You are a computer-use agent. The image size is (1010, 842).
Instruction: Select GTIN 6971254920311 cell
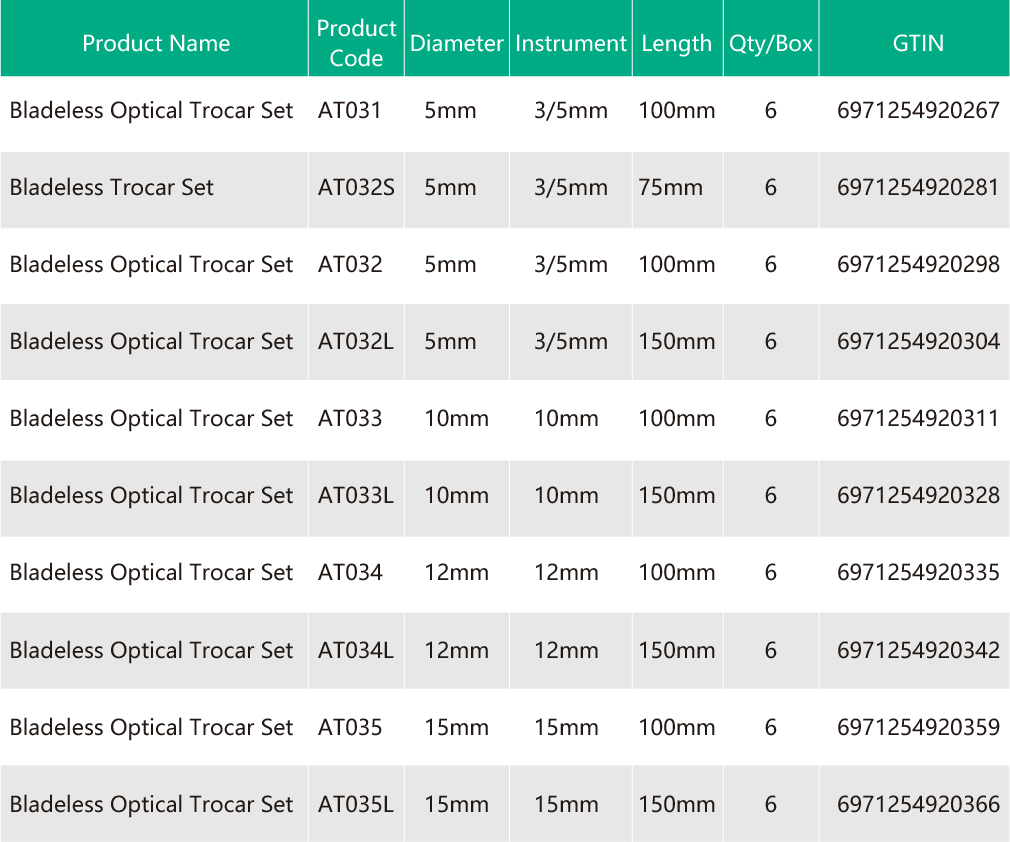pyautogui.click(x=917, y=418)
